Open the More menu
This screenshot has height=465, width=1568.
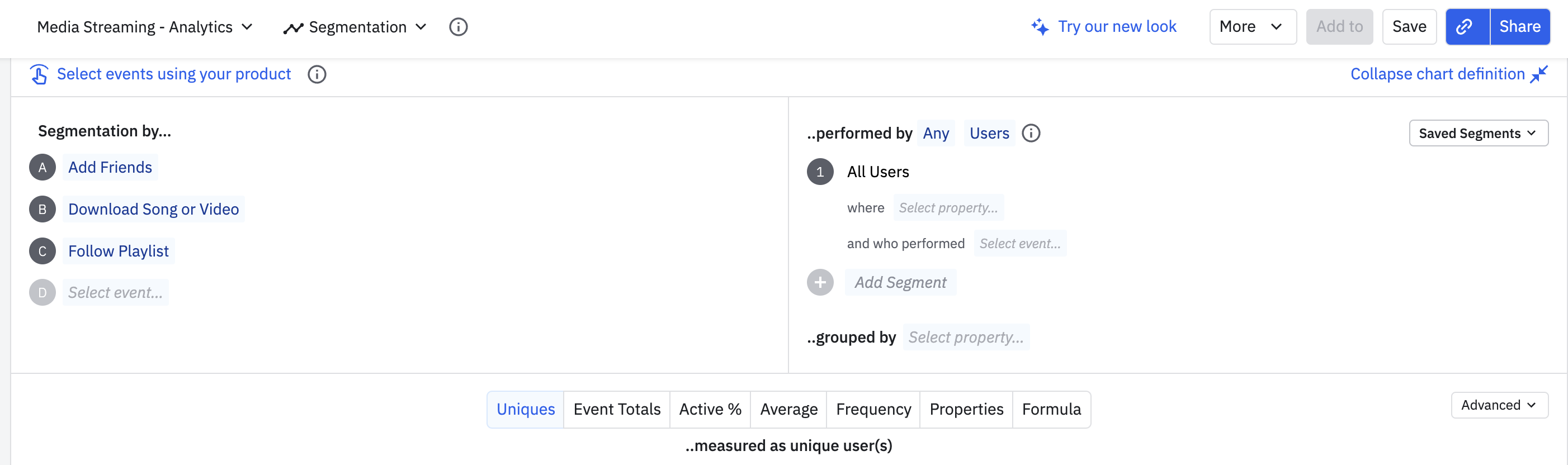pyautogui.click(x=1252, y=27)
